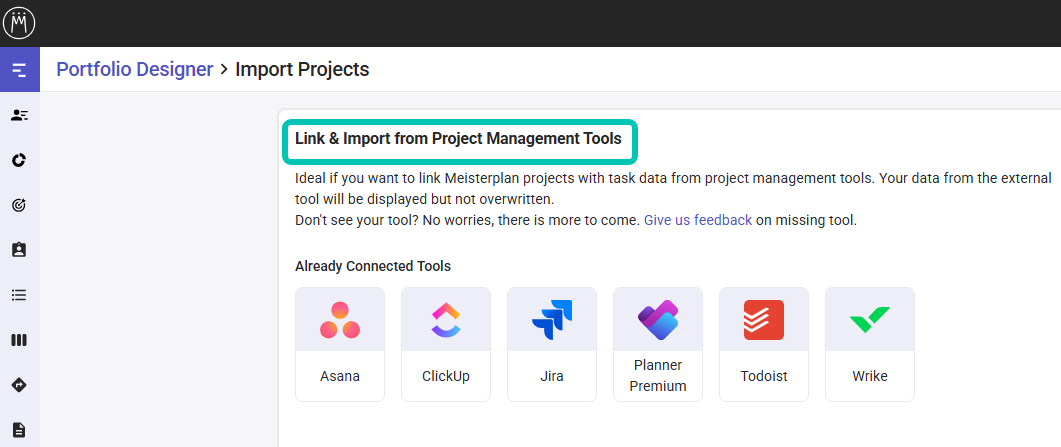Go back to Portfolio Designer breadcrumb
This screenshot has height=447, width=1061.
coord(135,69)
